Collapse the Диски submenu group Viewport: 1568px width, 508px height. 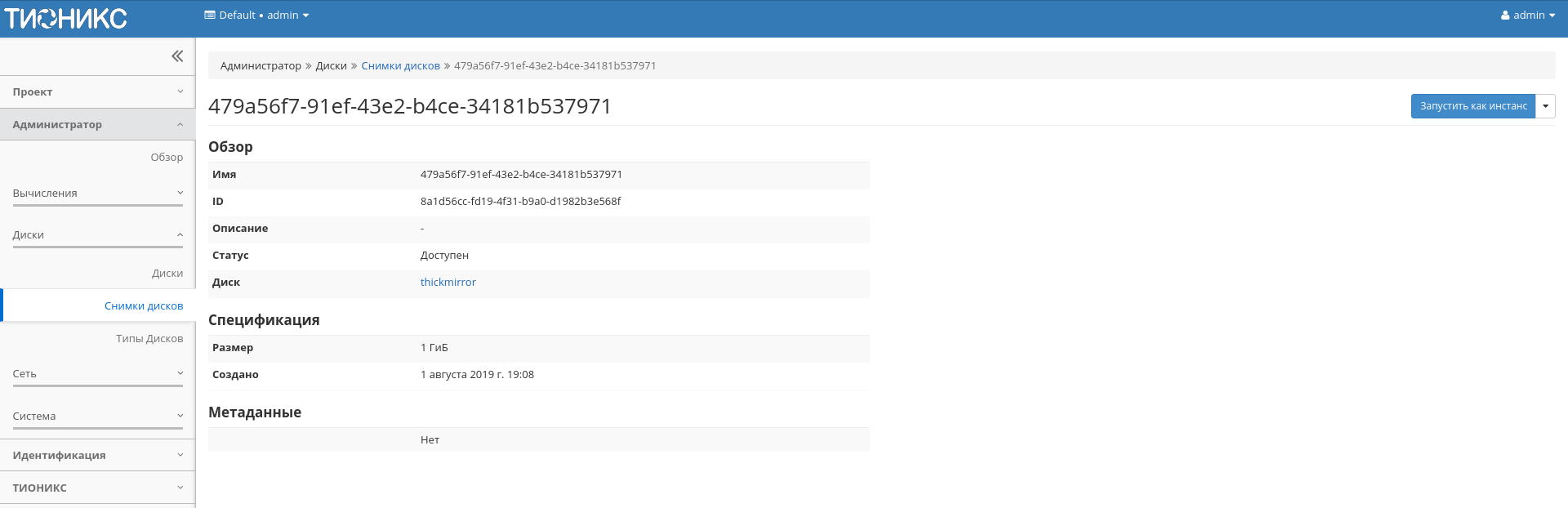point(97,235)
